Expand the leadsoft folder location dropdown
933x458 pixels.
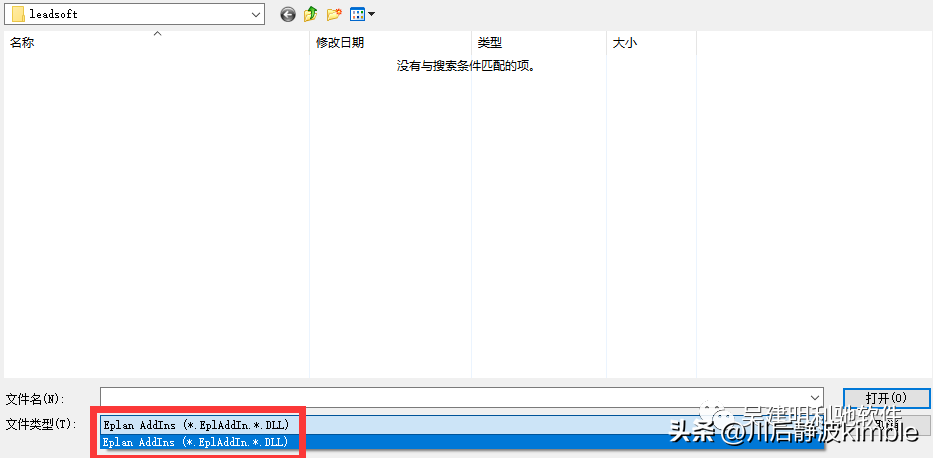[x=255, y=14]
